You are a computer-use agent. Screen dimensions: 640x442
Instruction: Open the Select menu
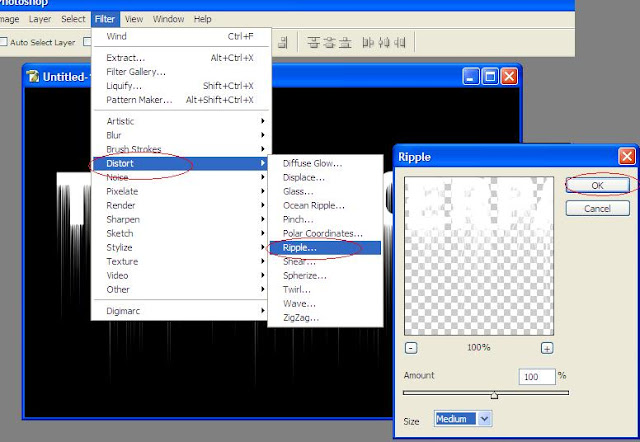(73, 19)
